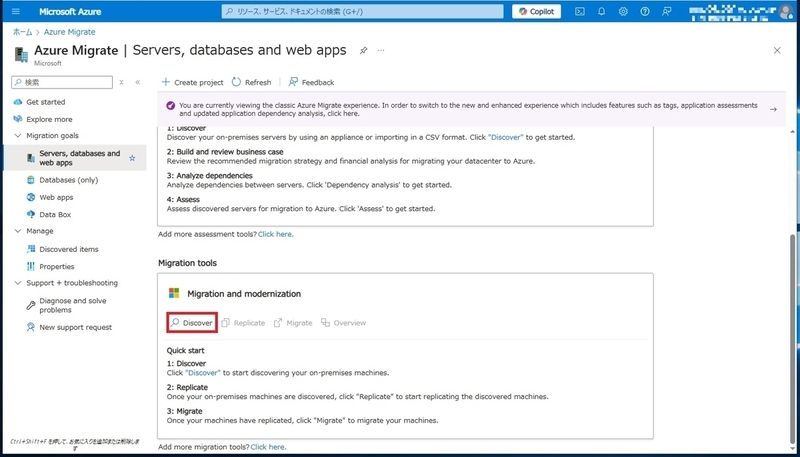Go to the Azure Migrate breadcrumb
The width and height of the screenshot is (800, 457).
tap(69, 32)
